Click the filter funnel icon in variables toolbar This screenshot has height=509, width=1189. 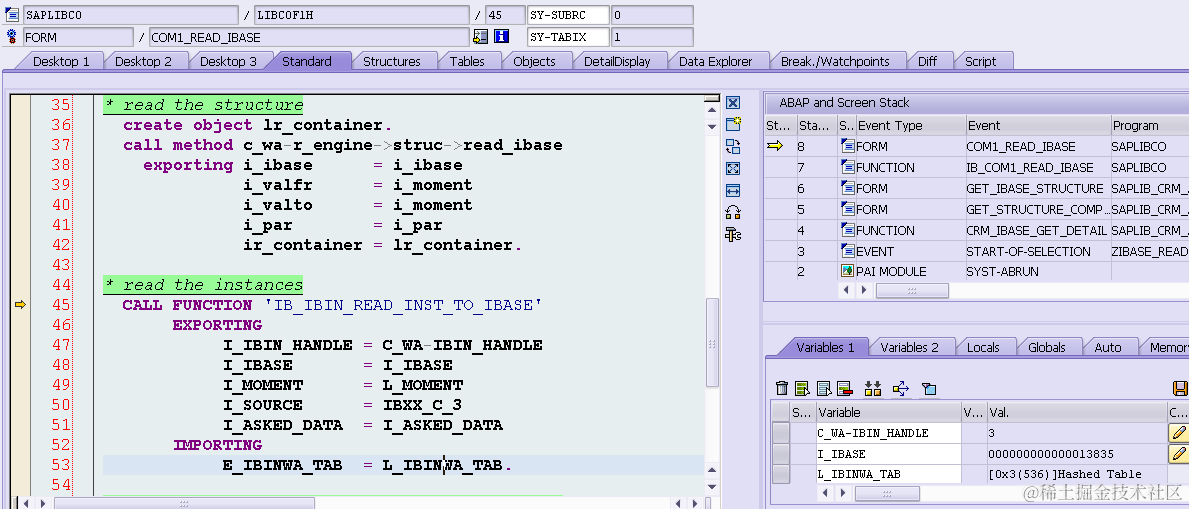(x=929, y=389)
